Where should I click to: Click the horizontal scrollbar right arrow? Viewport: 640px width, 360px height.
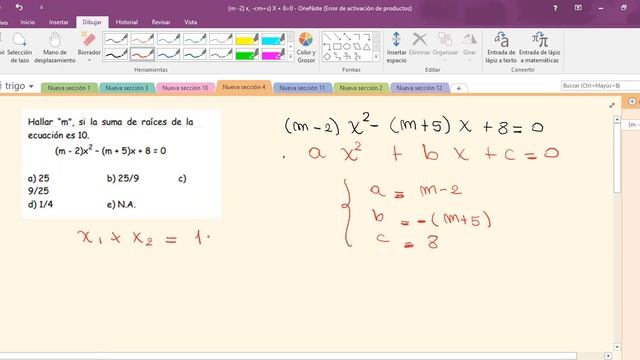point(608,356)
